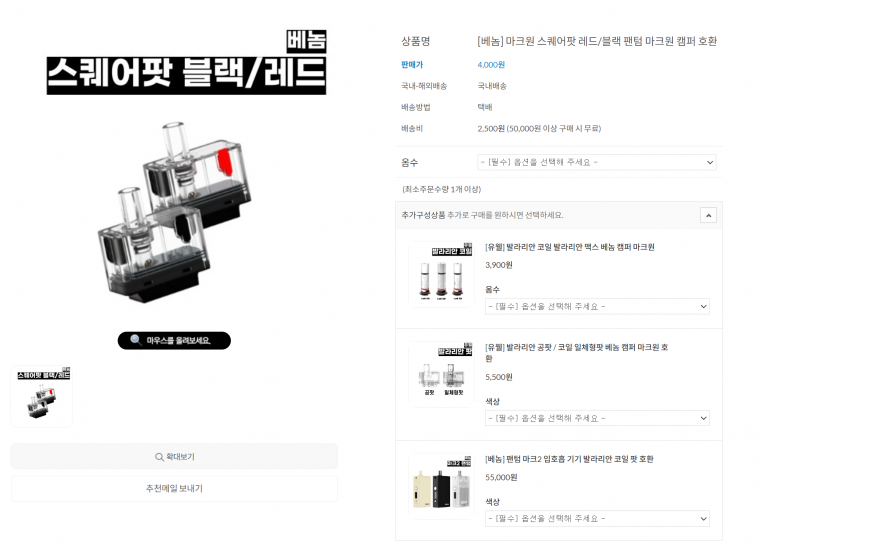875x546 pixels.
Task: Open 색상 dropdown for 발라리안 공팟
Action: coord(597,418)
